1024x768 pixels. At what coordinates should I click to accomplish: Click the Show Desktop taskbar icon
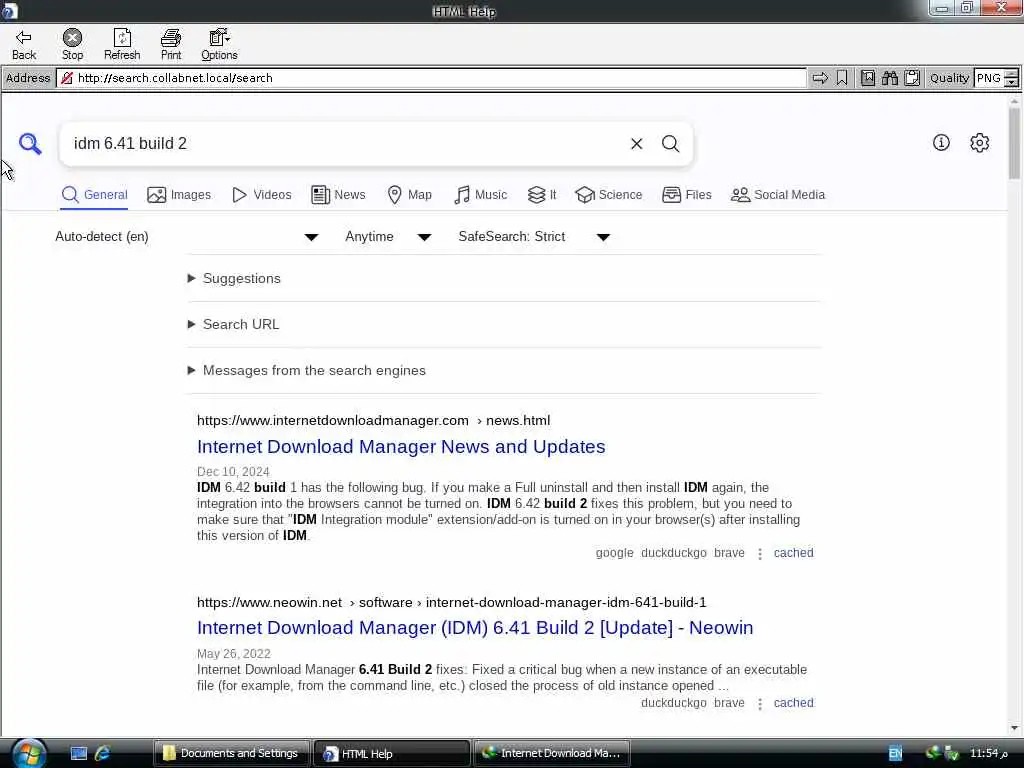pyautogui.click(x=78, y=754)
